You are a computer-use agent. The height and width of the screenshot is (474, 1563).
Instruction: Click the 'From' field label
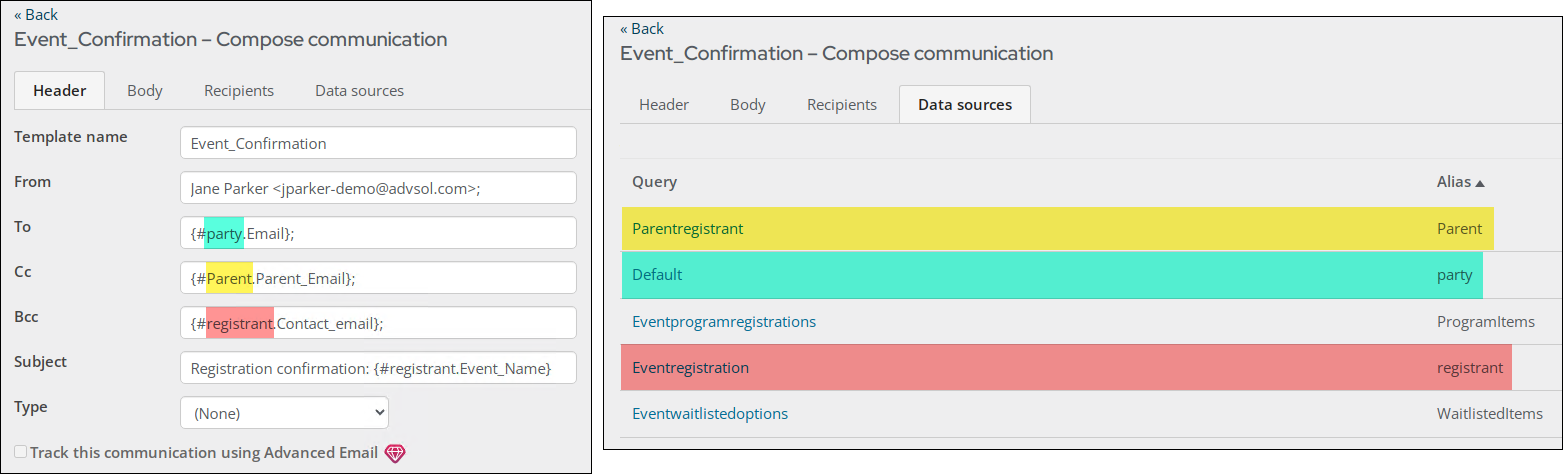[x=32, y=181]
